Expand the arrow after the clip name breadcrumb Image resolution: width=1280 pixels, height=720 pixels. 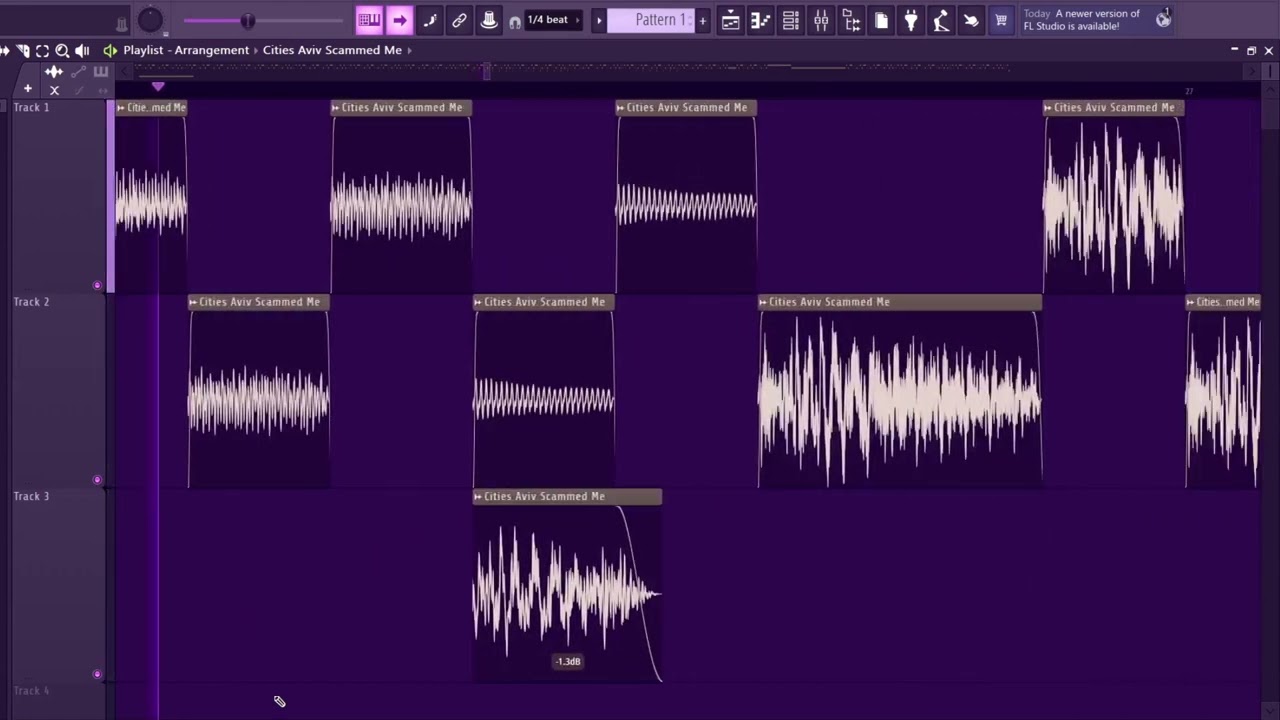coord(409,50)
